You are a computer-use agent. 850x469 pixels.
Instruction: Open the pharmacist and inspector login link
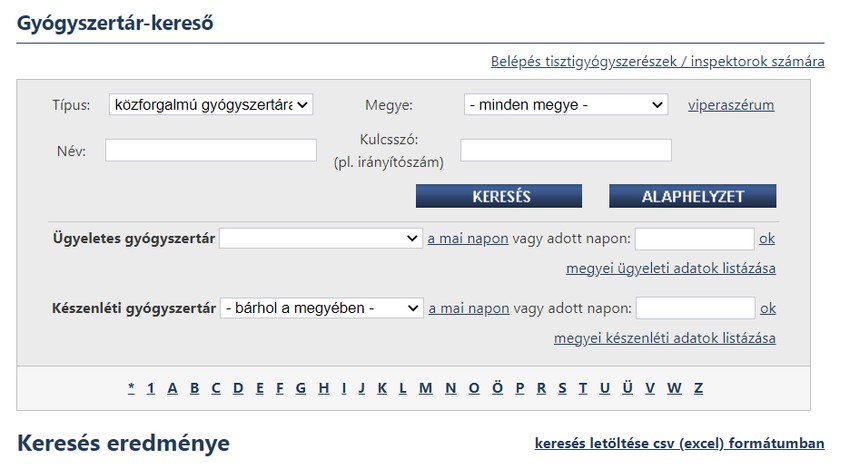tap(657, 62)
